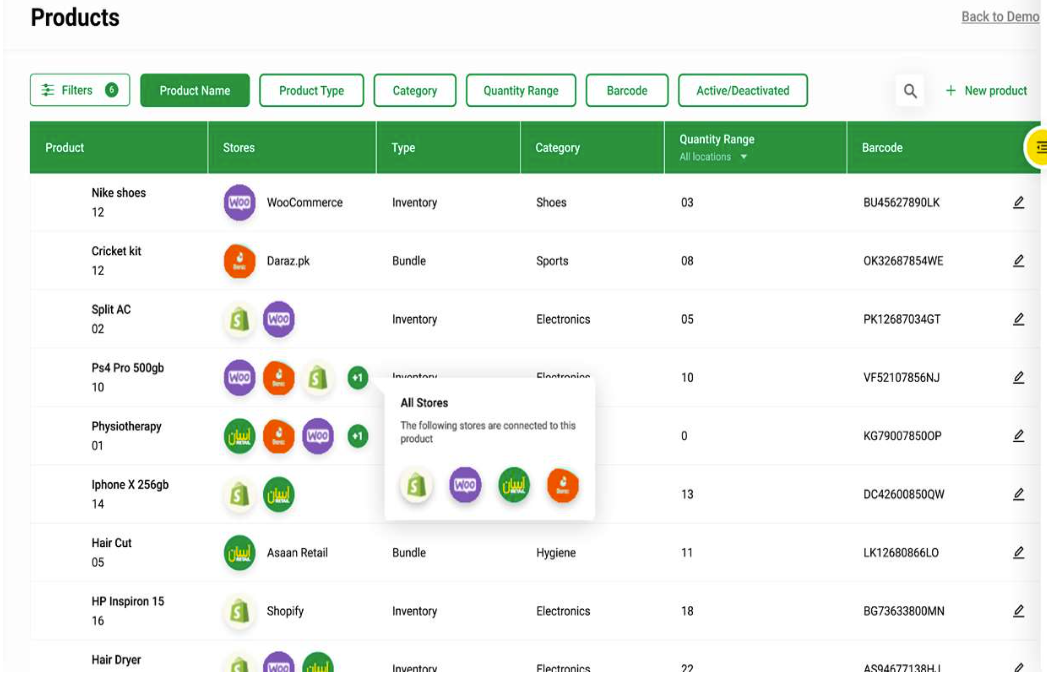Edit HP Inspiron 15 using its pencil icon

1019,611
